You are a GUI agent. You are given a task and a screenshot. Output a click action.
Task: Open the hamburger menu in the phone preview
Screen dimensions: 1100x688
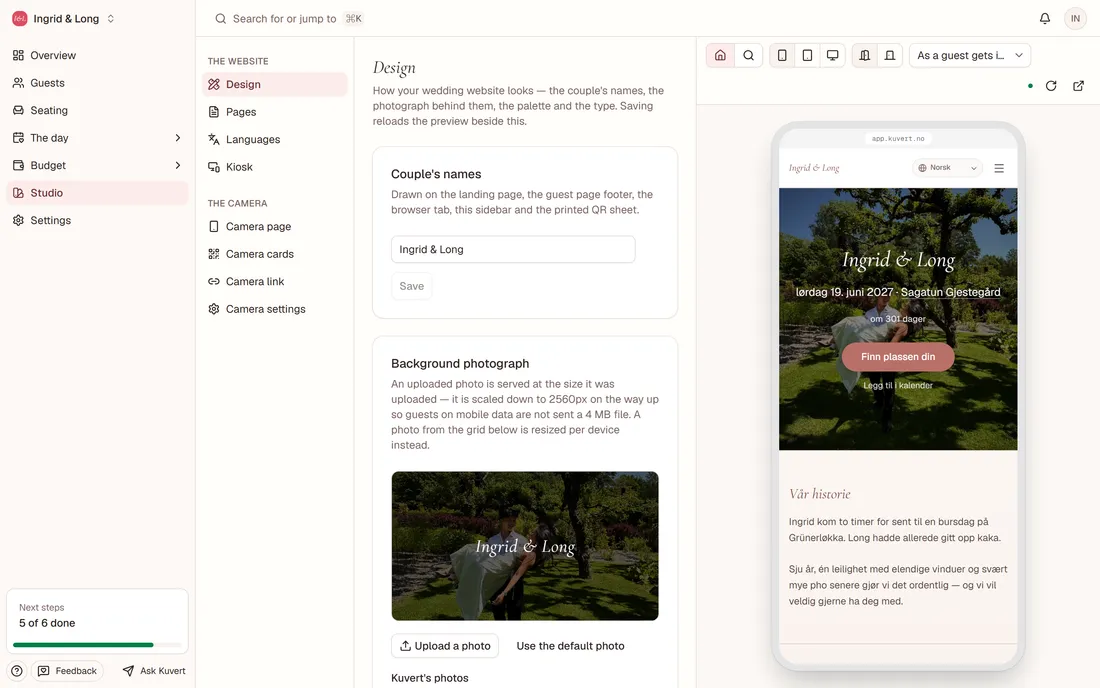pos(999,168)
